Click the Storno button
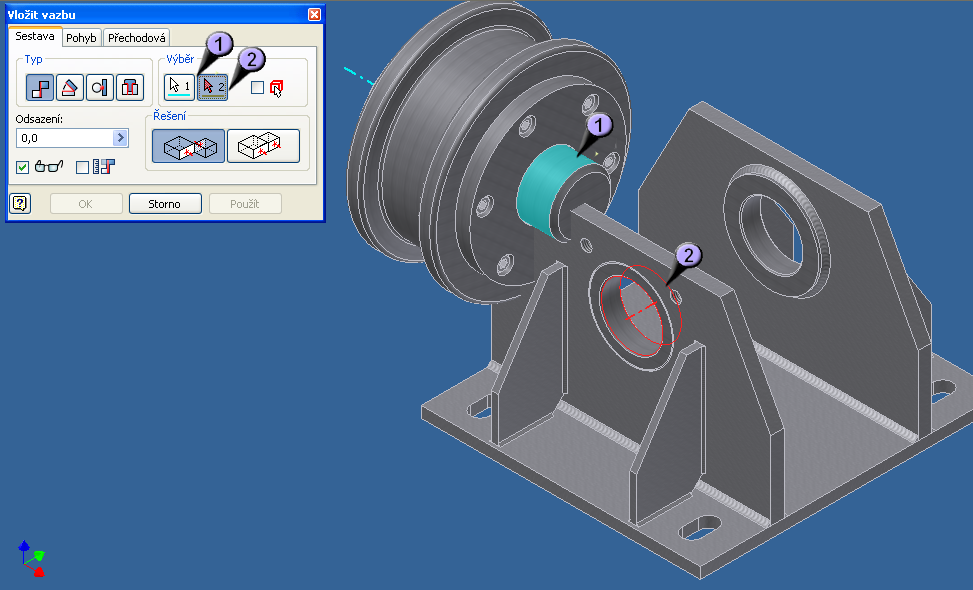 click(165, 204)
